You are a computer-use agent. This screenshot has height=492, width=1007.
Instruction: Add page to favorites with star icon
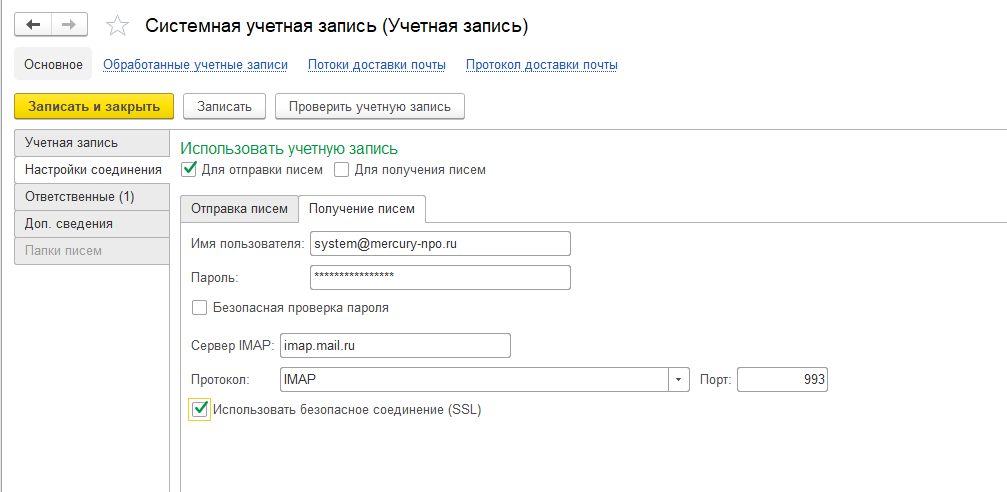pos(117,25)
